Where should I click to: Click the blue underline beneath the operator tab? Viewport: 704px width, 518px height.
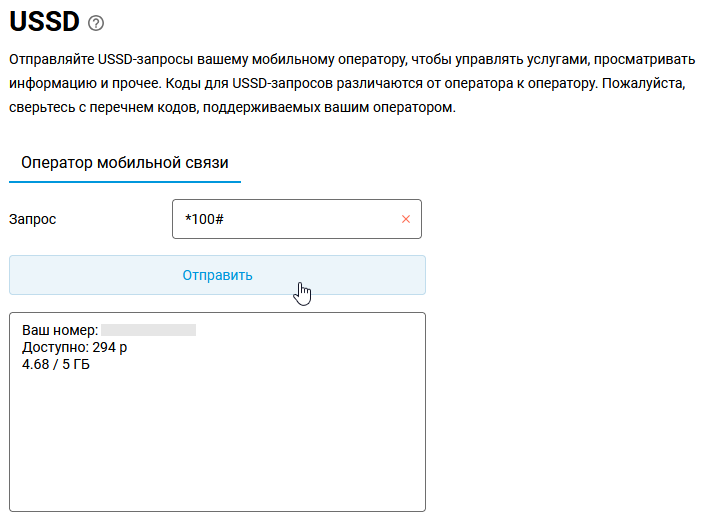[125, 182]
